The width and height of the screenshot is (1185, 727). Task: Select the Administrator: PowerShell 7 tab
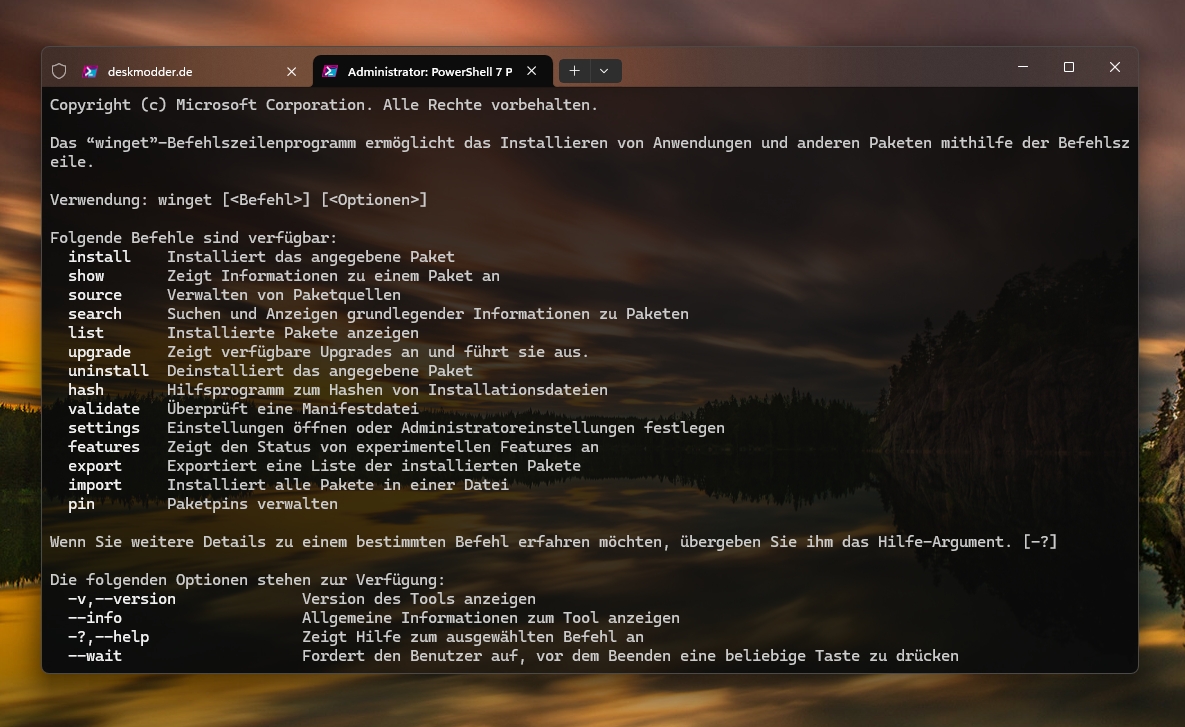432,71
